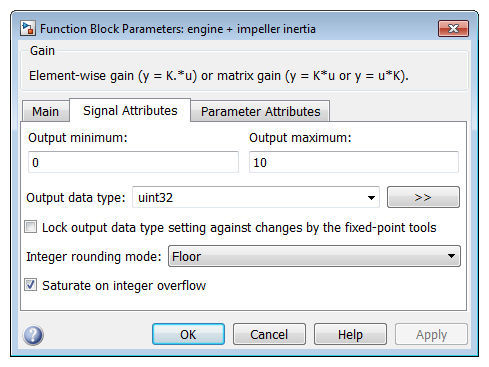Click the Apply button

(431, 334)
